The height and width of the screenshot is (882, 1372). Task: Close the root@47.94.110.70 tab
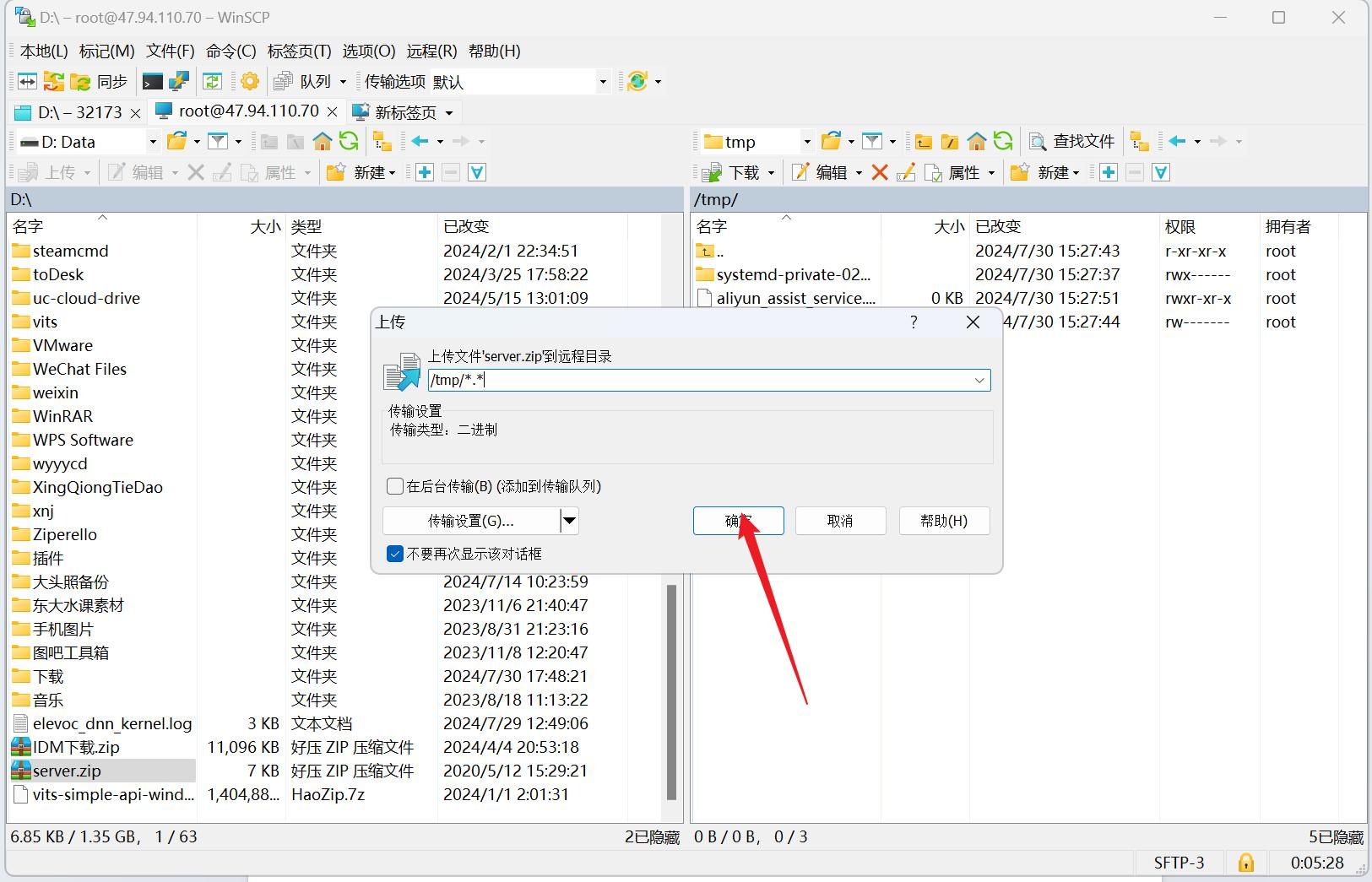(332, 111)
